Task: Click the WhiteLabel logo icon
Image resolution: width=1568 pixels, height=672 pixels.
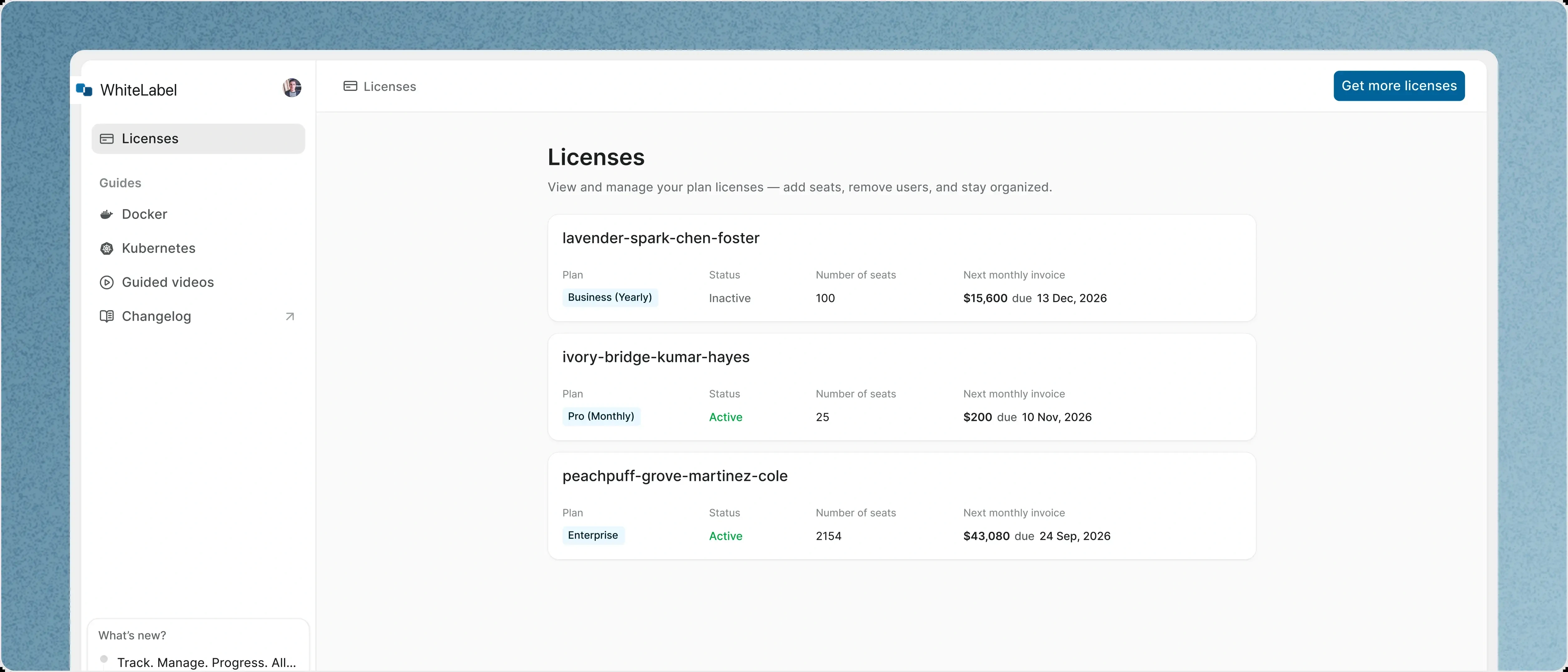Action: (84, 90)
